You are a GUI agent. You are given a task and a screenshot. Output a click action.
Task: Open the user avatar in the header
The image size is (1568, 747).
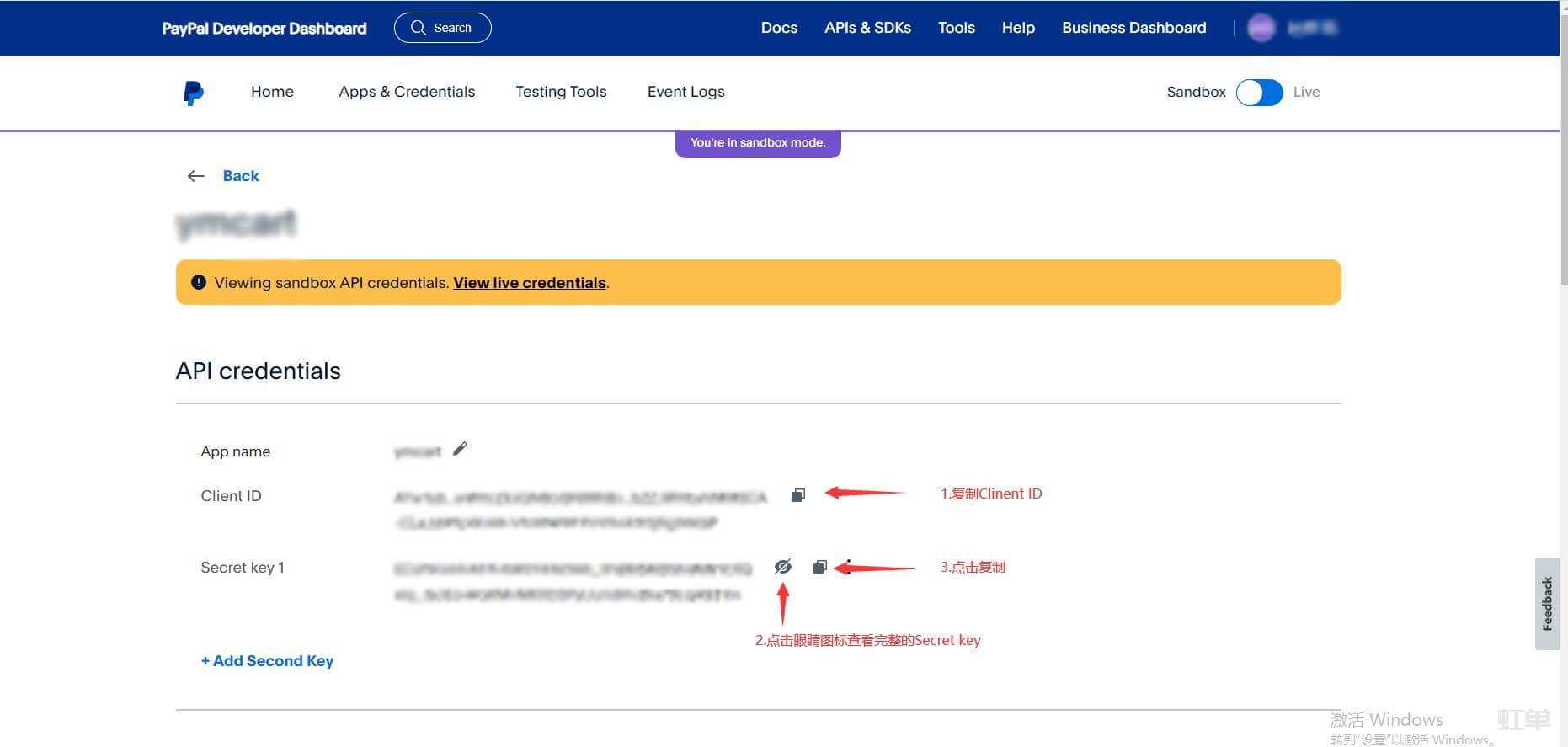click(1261, 28)
